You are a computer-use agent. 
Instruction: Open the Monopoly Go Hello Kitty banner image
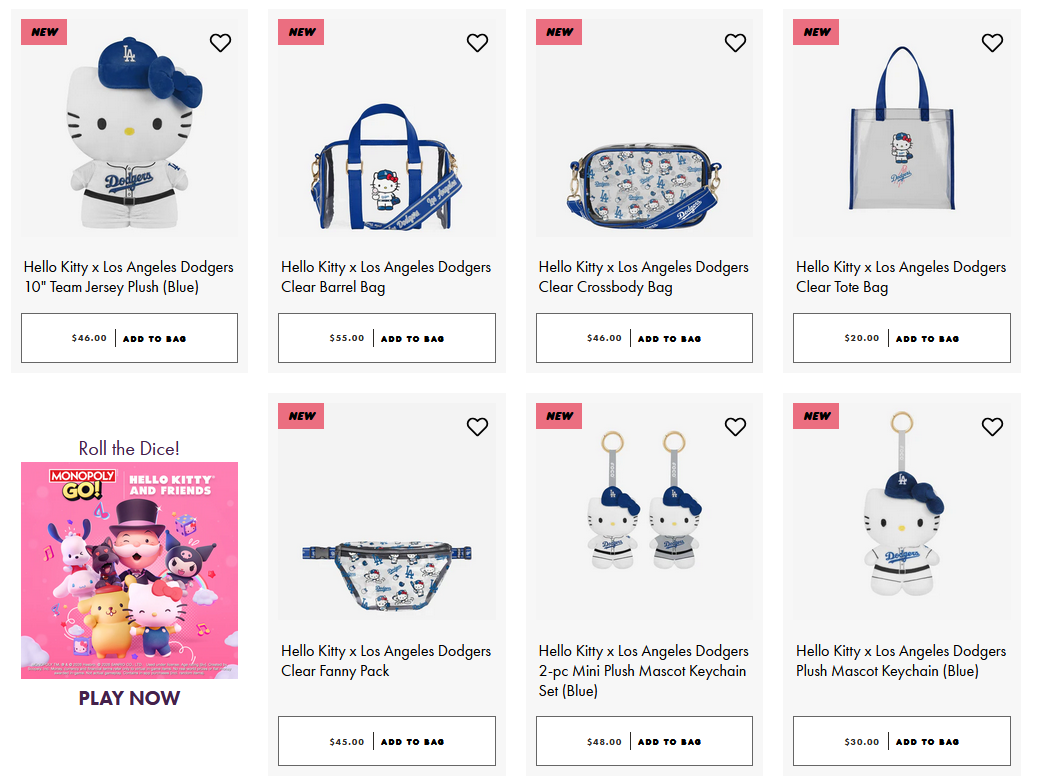point(129,570)
